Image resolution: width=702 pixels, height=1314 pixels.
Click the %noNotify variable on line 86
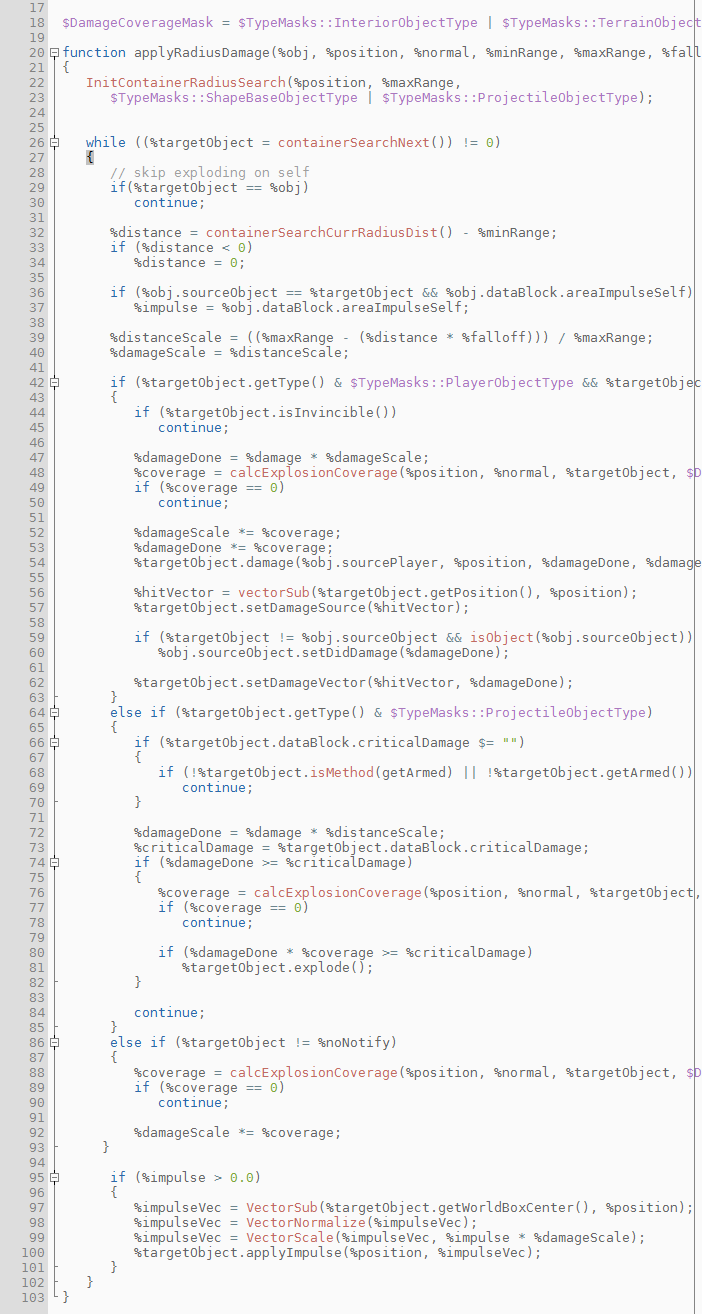(355, 1042)
